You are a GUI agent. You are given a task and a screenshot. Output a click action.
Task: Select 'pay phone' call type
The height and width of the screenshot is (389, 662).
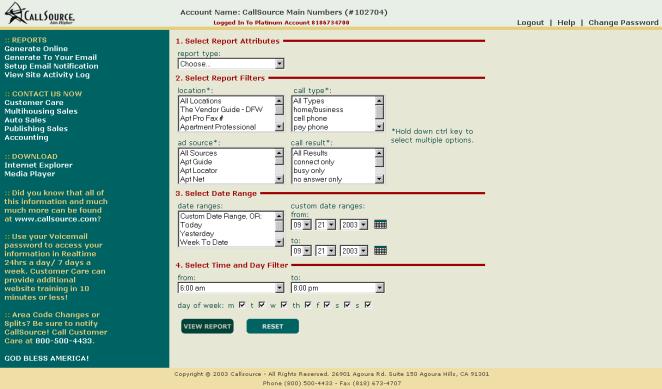click(x=333, y=127)
